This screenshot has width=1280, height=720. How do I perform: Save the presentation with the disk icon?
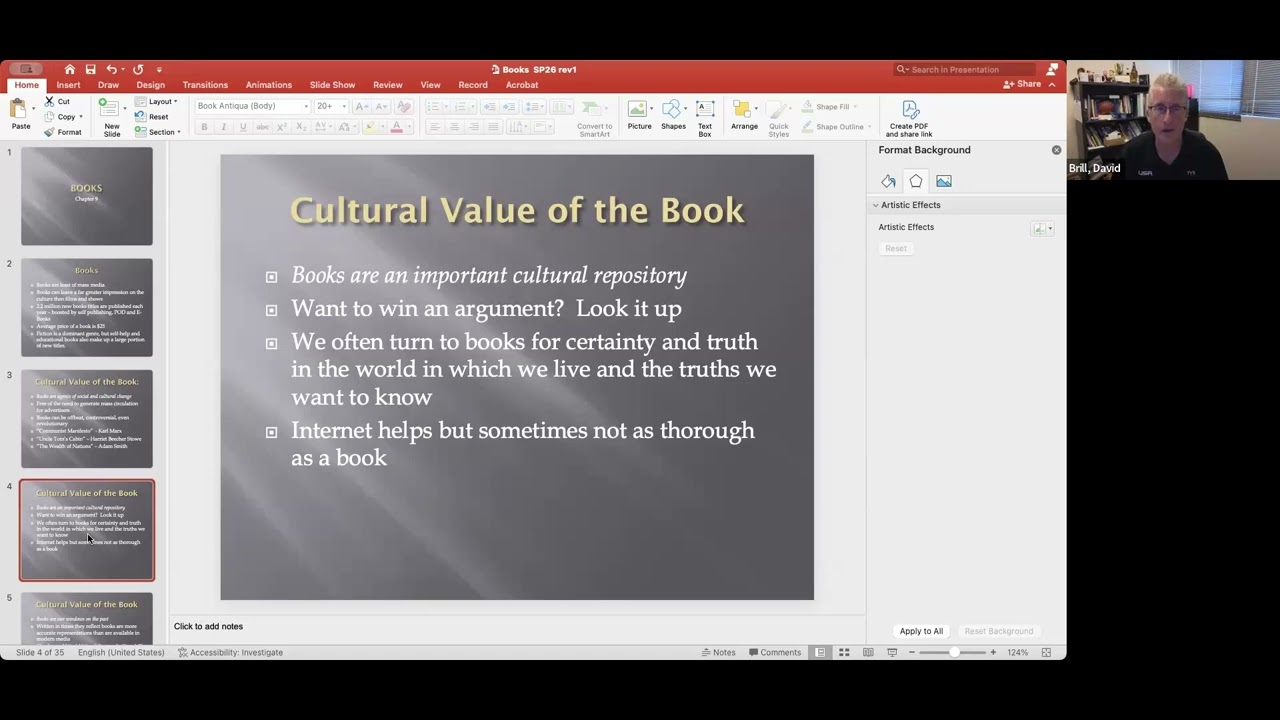[90, 69]
